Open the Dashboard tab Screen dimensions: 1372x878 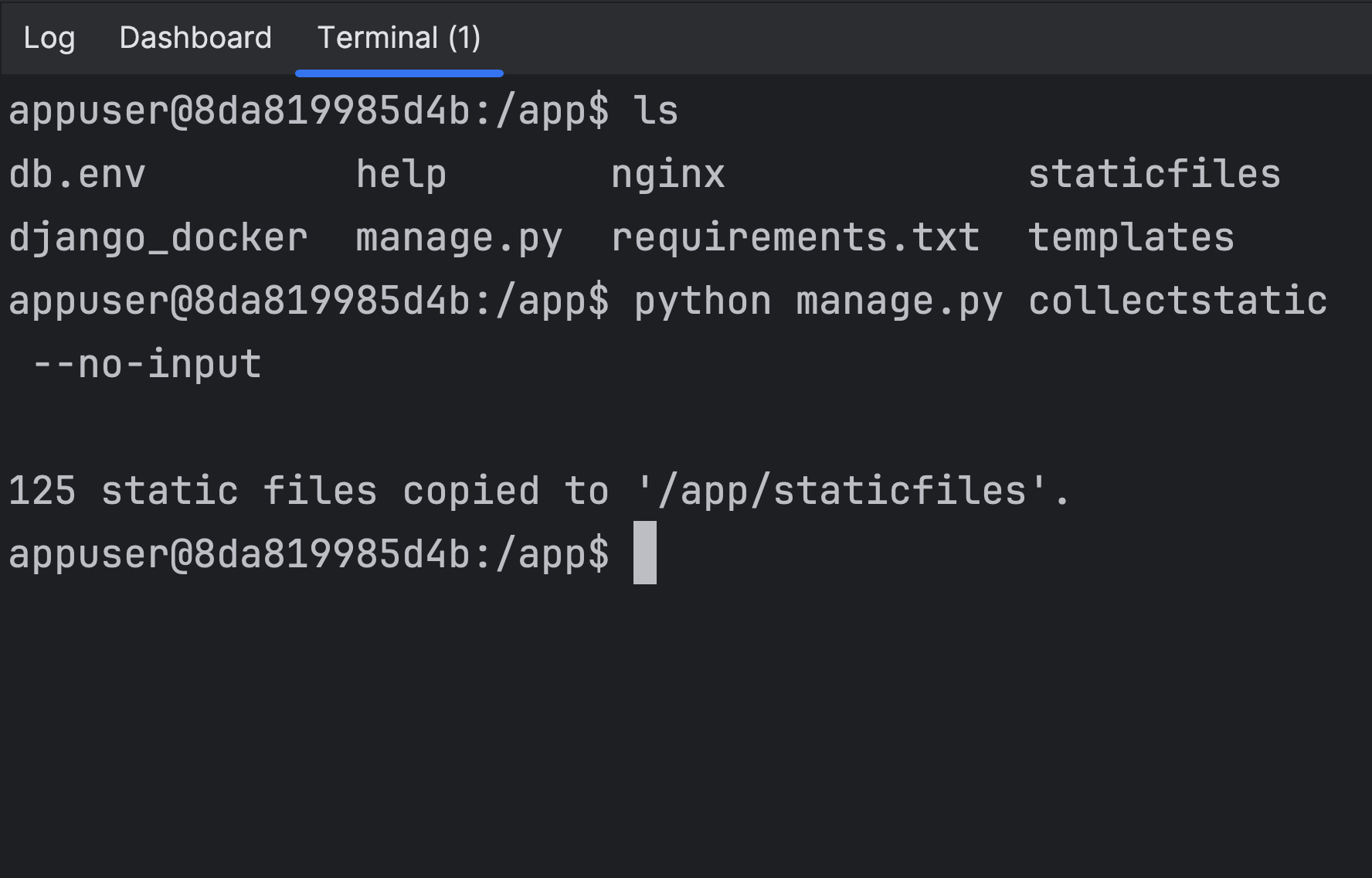[195, 38]
